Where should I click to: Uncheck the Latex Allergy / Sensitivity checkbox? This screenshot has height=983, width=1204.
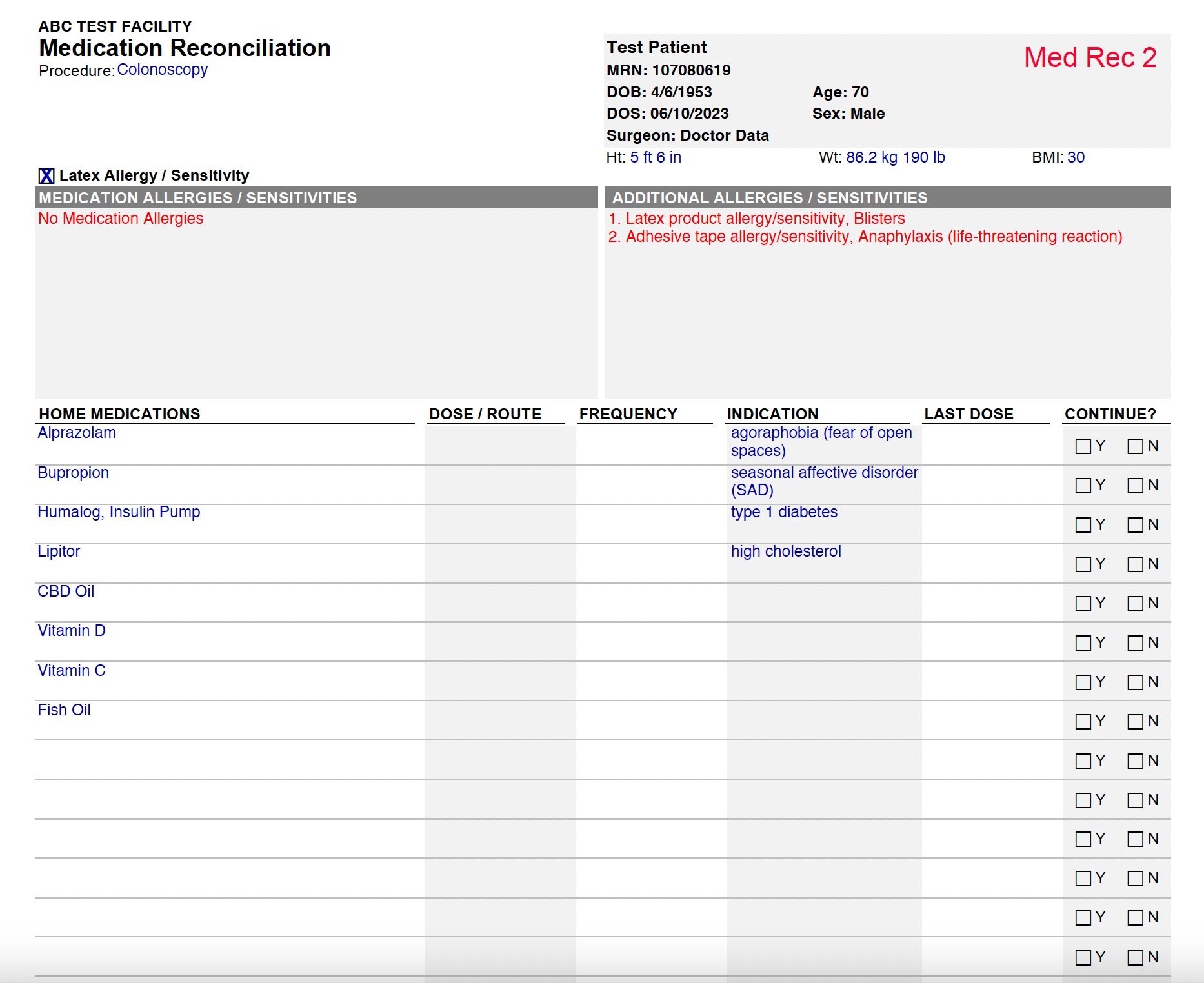coord(46,175)
